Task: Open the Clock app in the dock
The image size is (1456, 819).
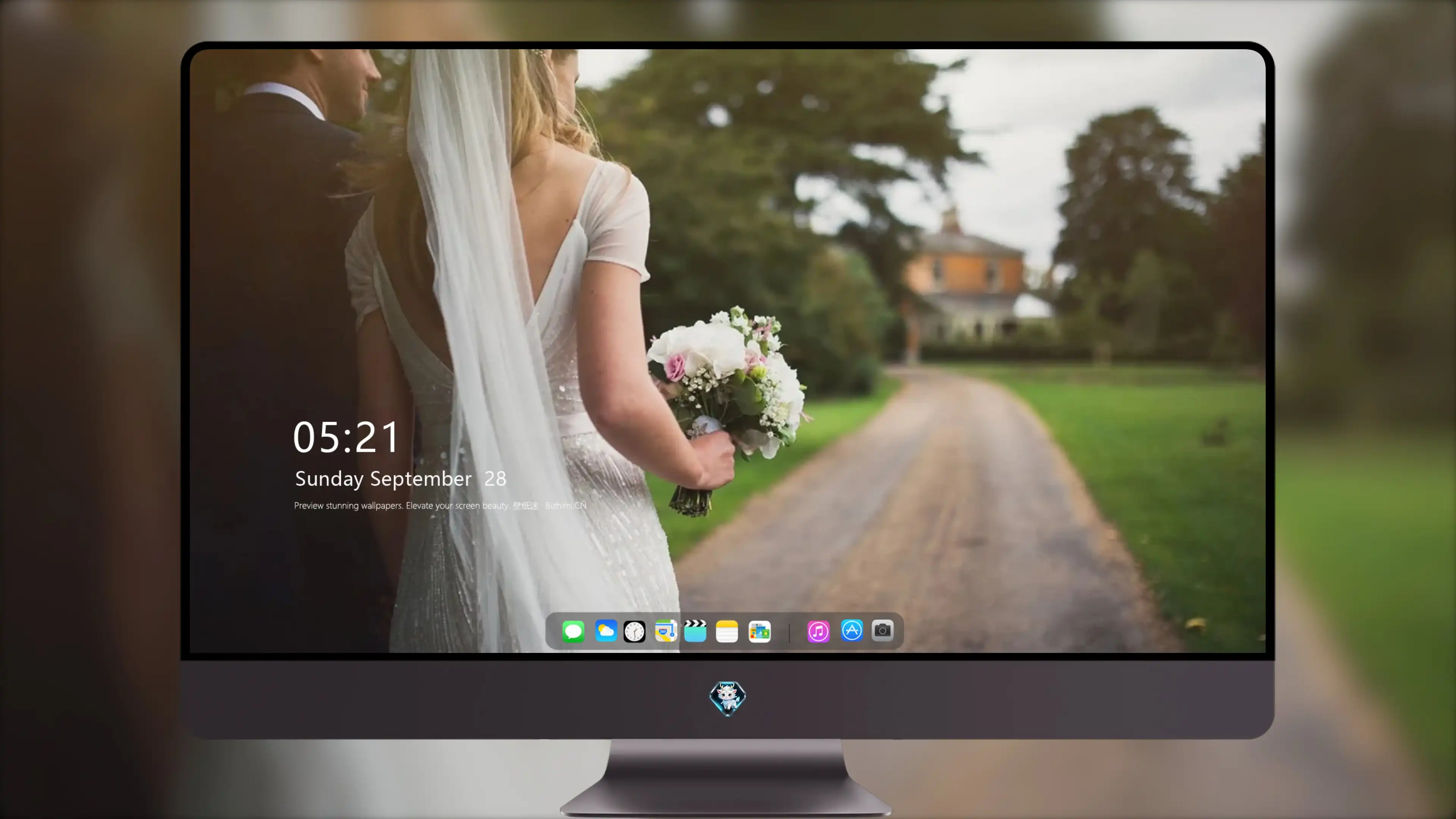Action: click(x=634, y=631)
